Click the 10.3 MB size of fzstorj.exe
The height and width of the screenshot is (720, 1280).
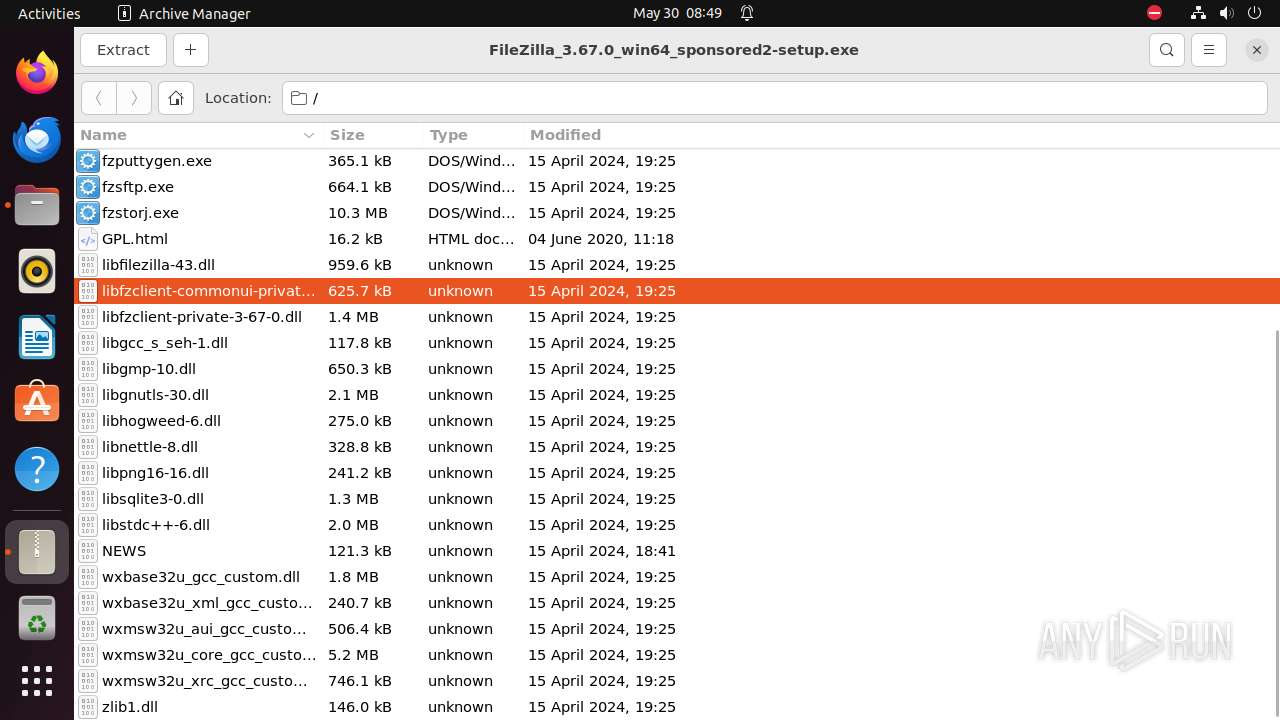pos(357,213)
